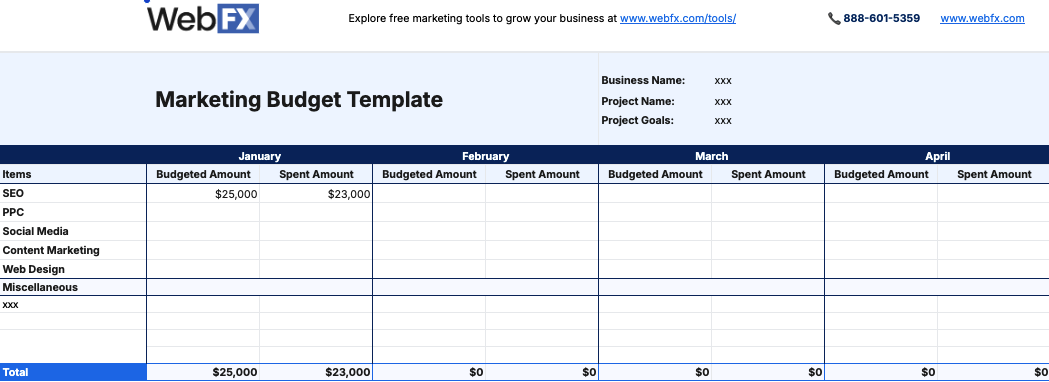Viewport: 1049px width, 382px height.
Task: Select the Marketing Budget Template title
Action: (x=299, y=100)
